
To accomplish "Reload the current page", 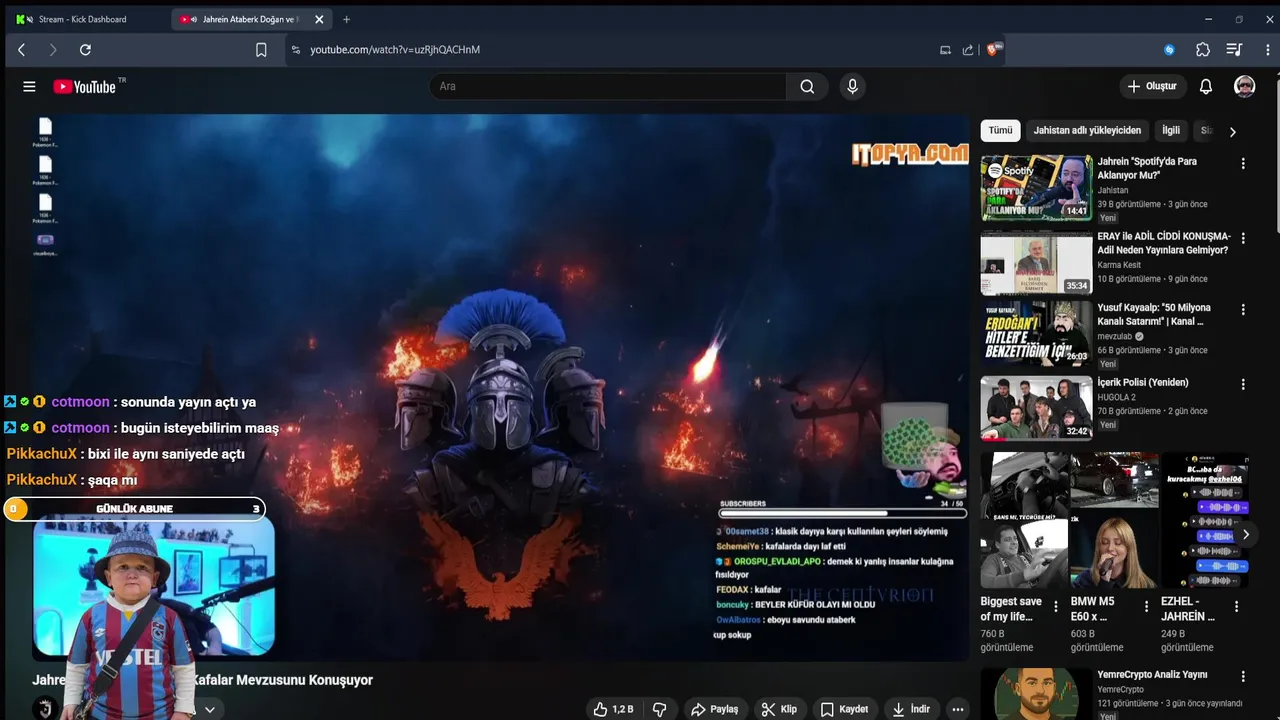I will point(85,49).
